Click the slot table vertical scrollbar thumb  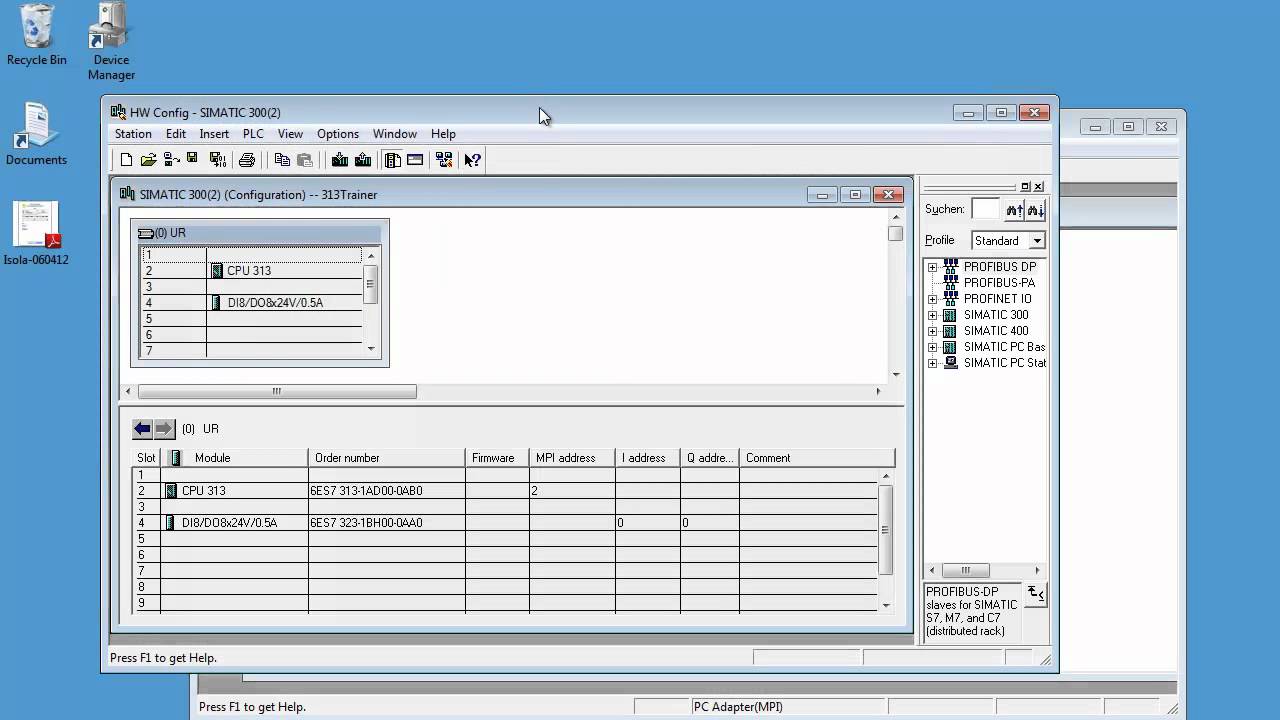[x=885, y=530]
